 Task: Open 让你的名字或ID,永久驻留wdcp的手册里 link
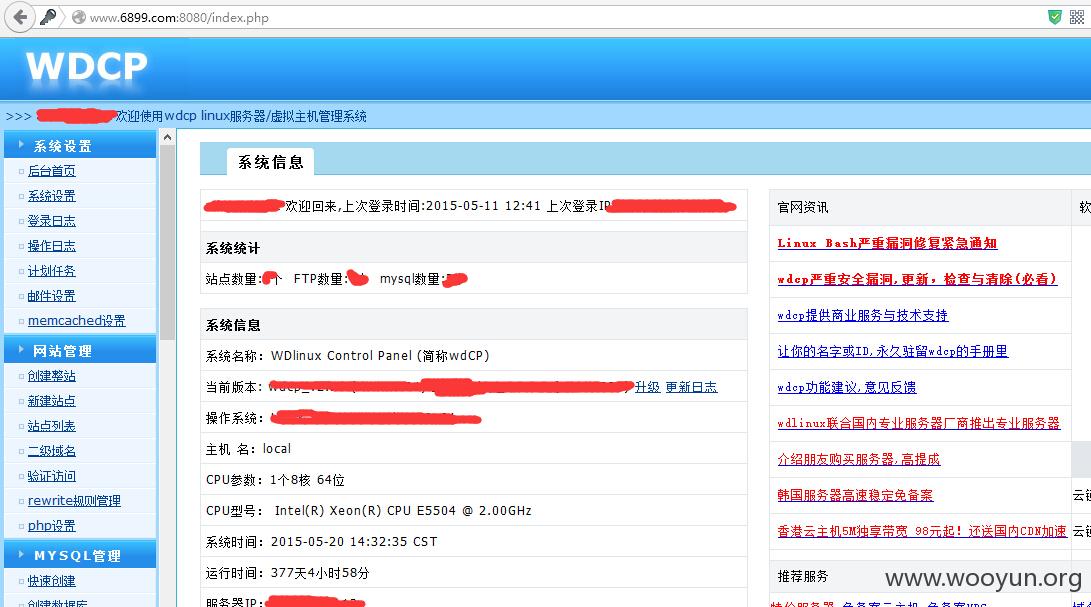coord(893,352)
